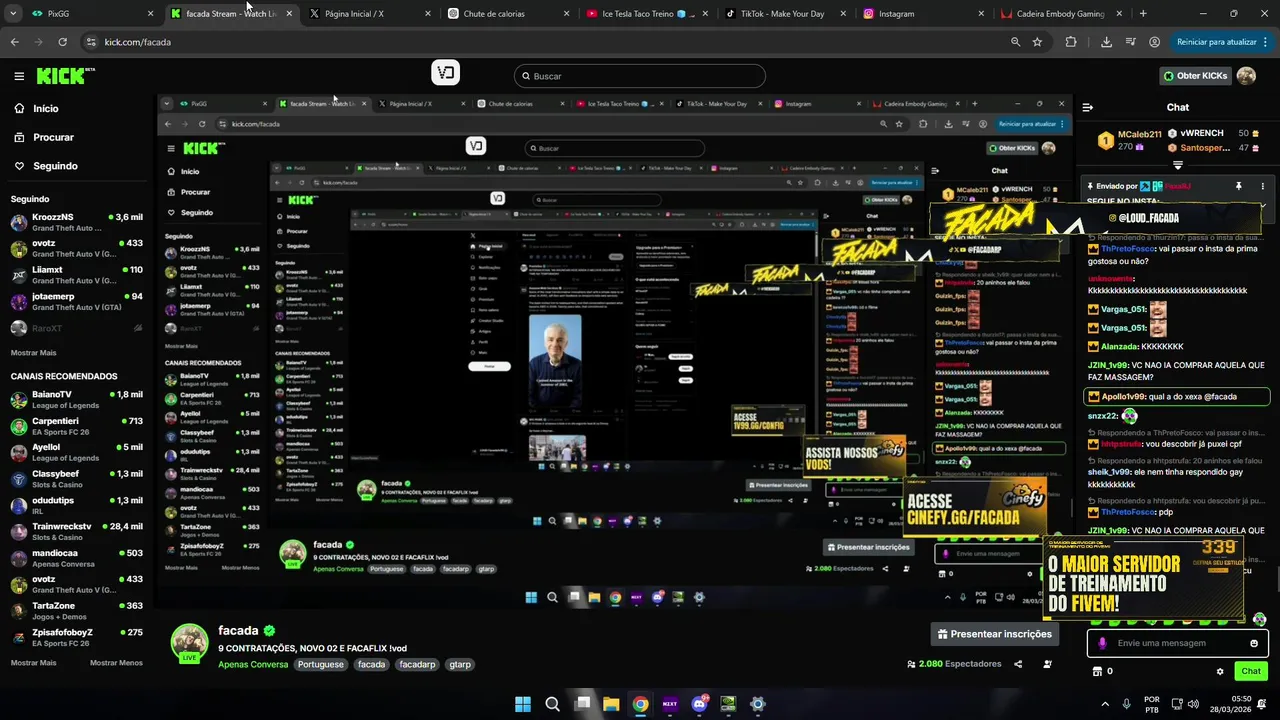Open File Explorer from the taskbar
The width and height of the screenshot is (1280, 720).
611,704
